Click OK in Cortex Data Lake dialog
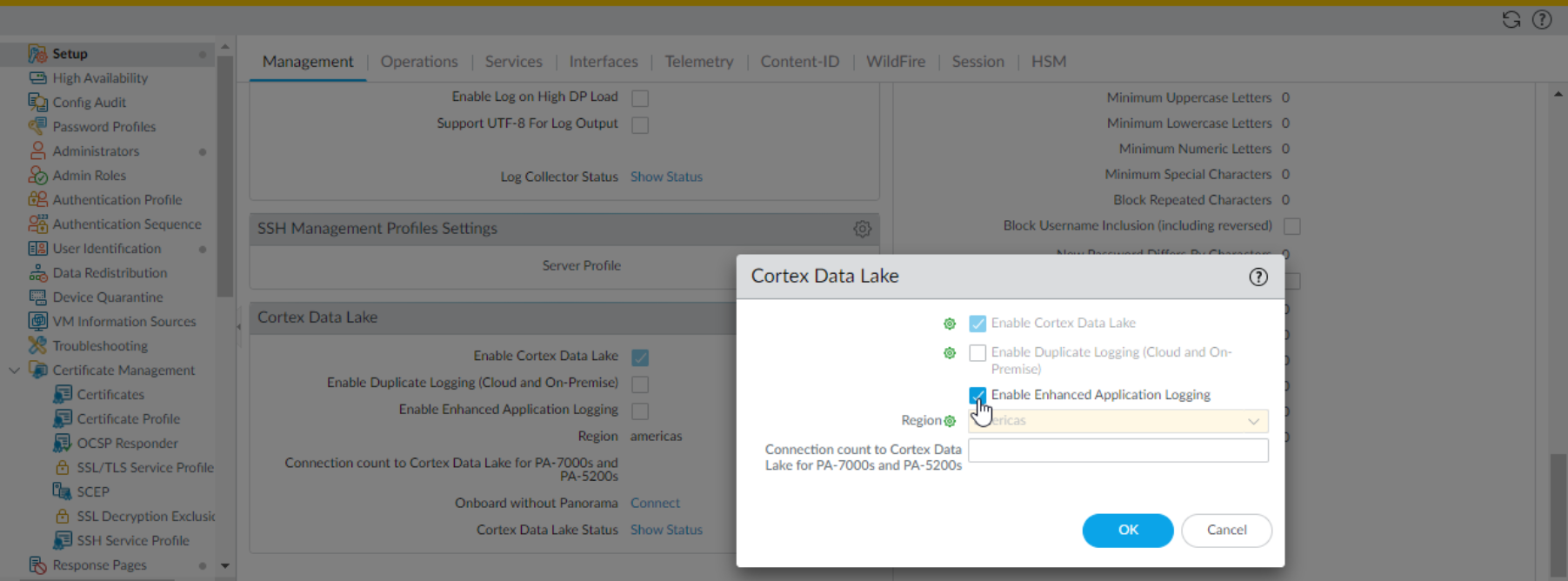Viewport: 1568px width, 581px height. coord(1127,530)
